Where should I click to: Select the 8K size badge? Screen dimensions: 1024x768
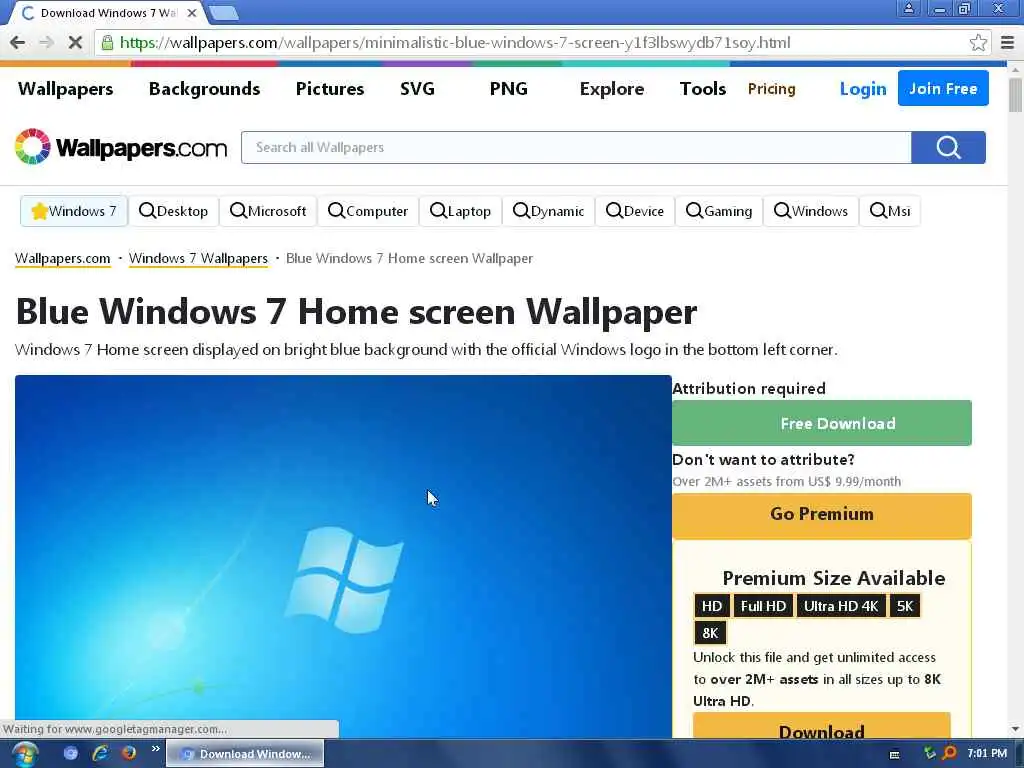pos(710,633)
